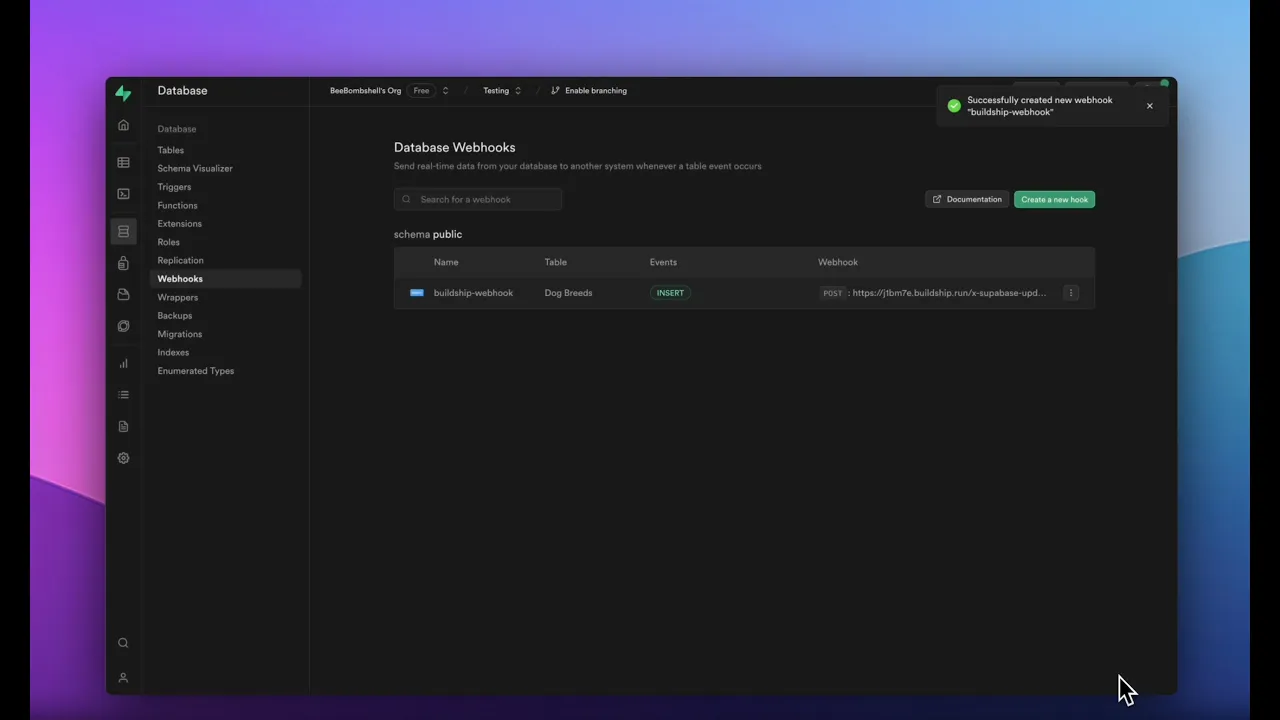Click the Events column header

click(663, 262)
